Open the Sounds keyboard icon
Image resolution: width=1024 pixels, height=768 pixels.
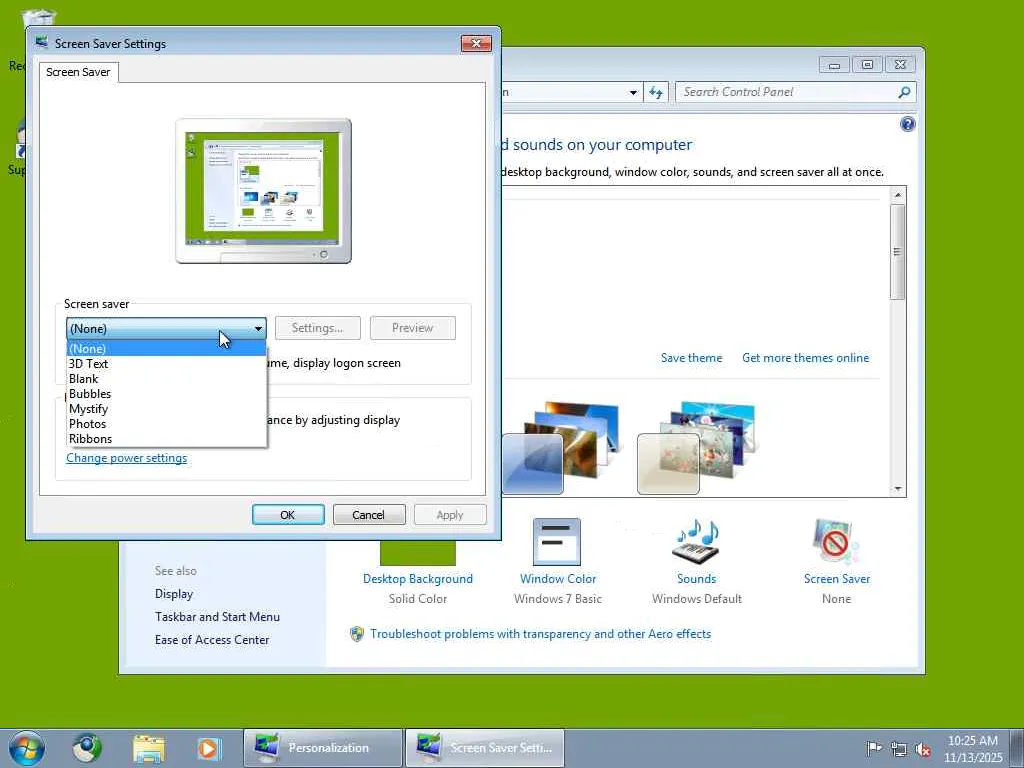696,541
